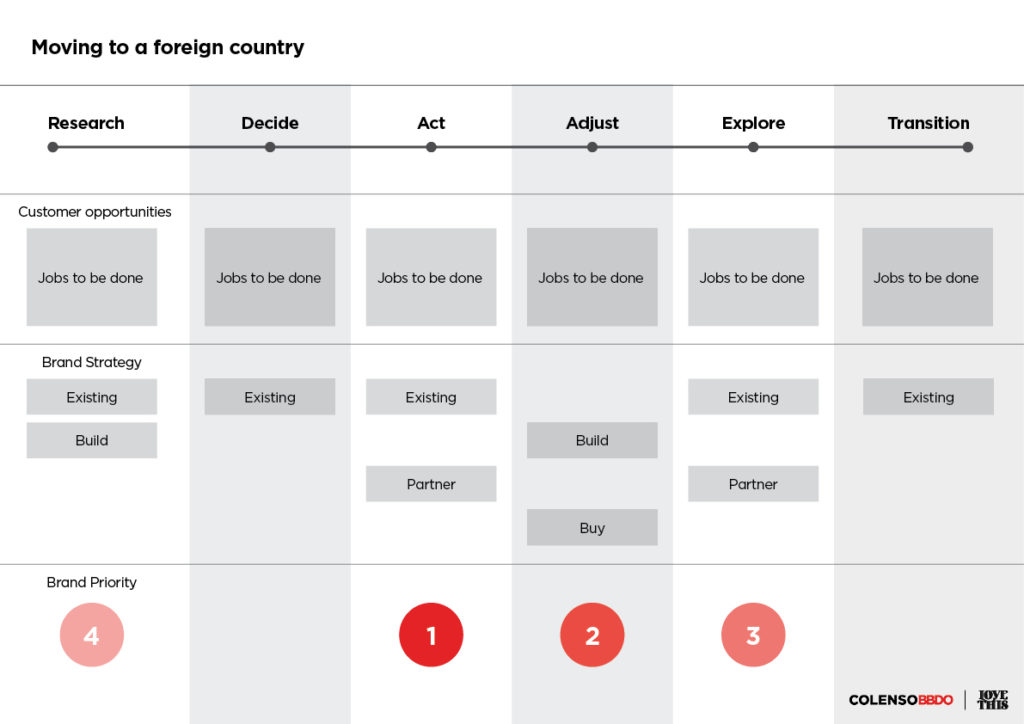Select the timeline dot under Adjust
The width and height of the screenshot is (1024, 724).
(592, 148)
